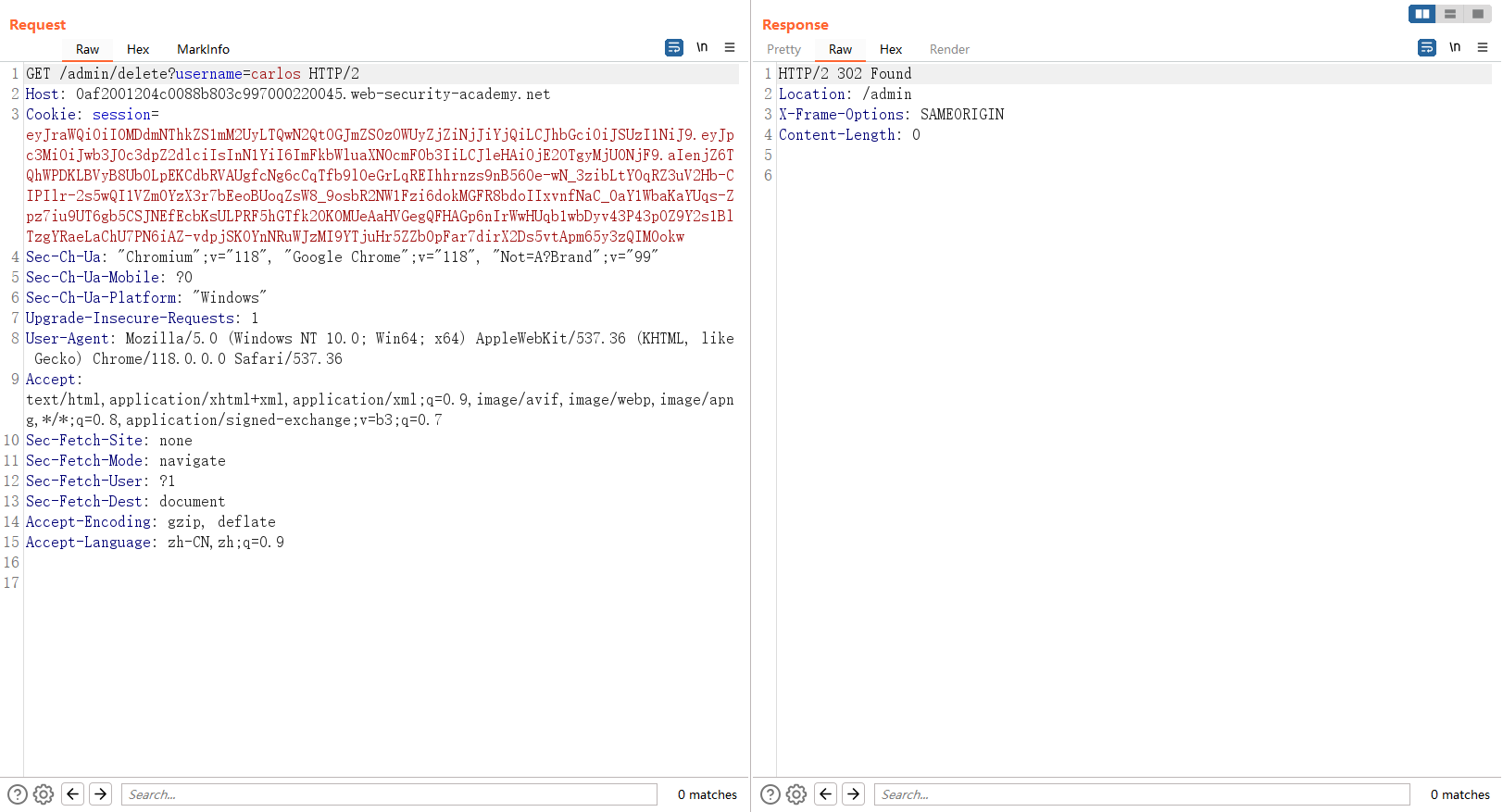Open help icon below Response panel
Image resolution: width=1503 pixels, height=812 pixels.
coord(770,794)
